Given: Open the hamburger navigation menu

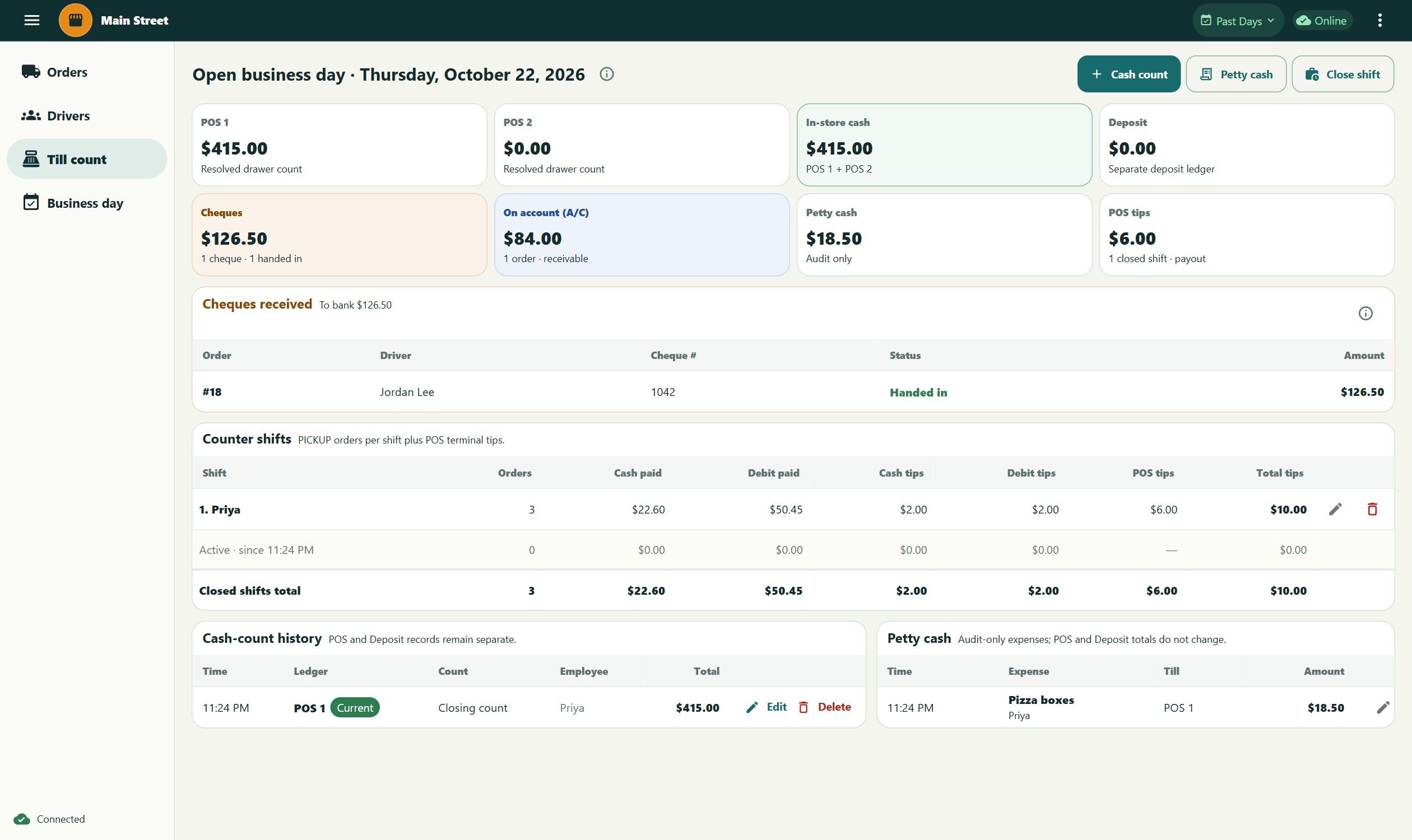Looking at the screenshot, I should coord(32,20).
